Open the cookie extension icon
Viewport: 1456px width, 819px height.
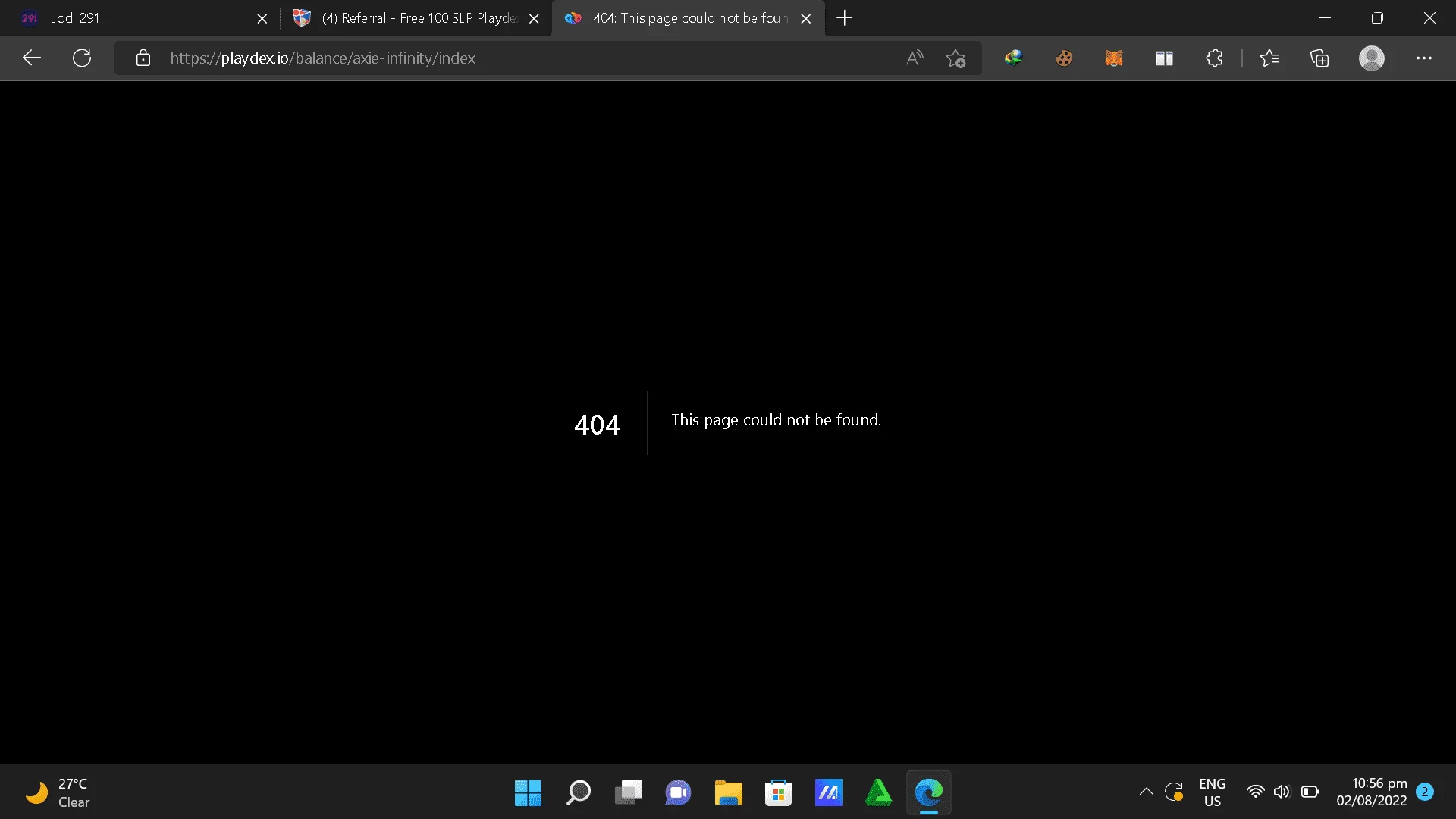(1064, 58)
